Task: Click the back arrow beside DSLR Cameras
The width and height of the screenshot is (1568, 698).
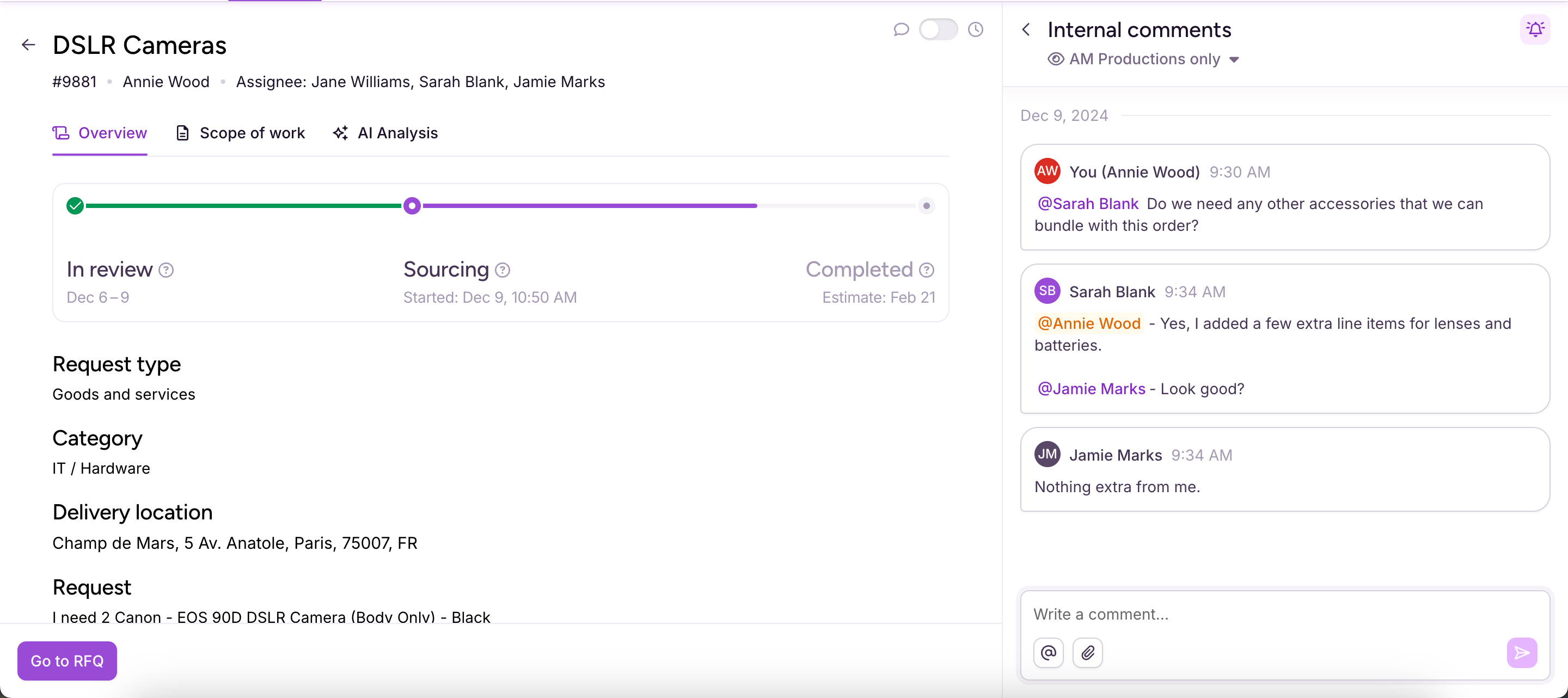Action: tap(28, 45)
